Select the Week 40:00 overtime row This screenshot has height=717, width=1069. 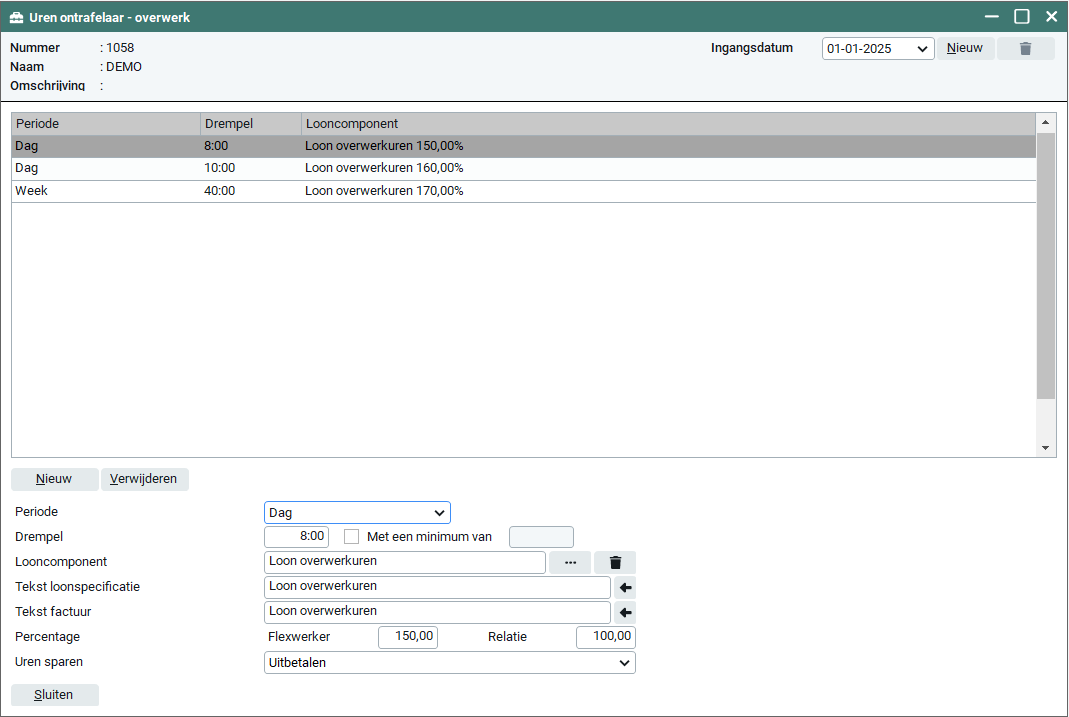(400, 191)
